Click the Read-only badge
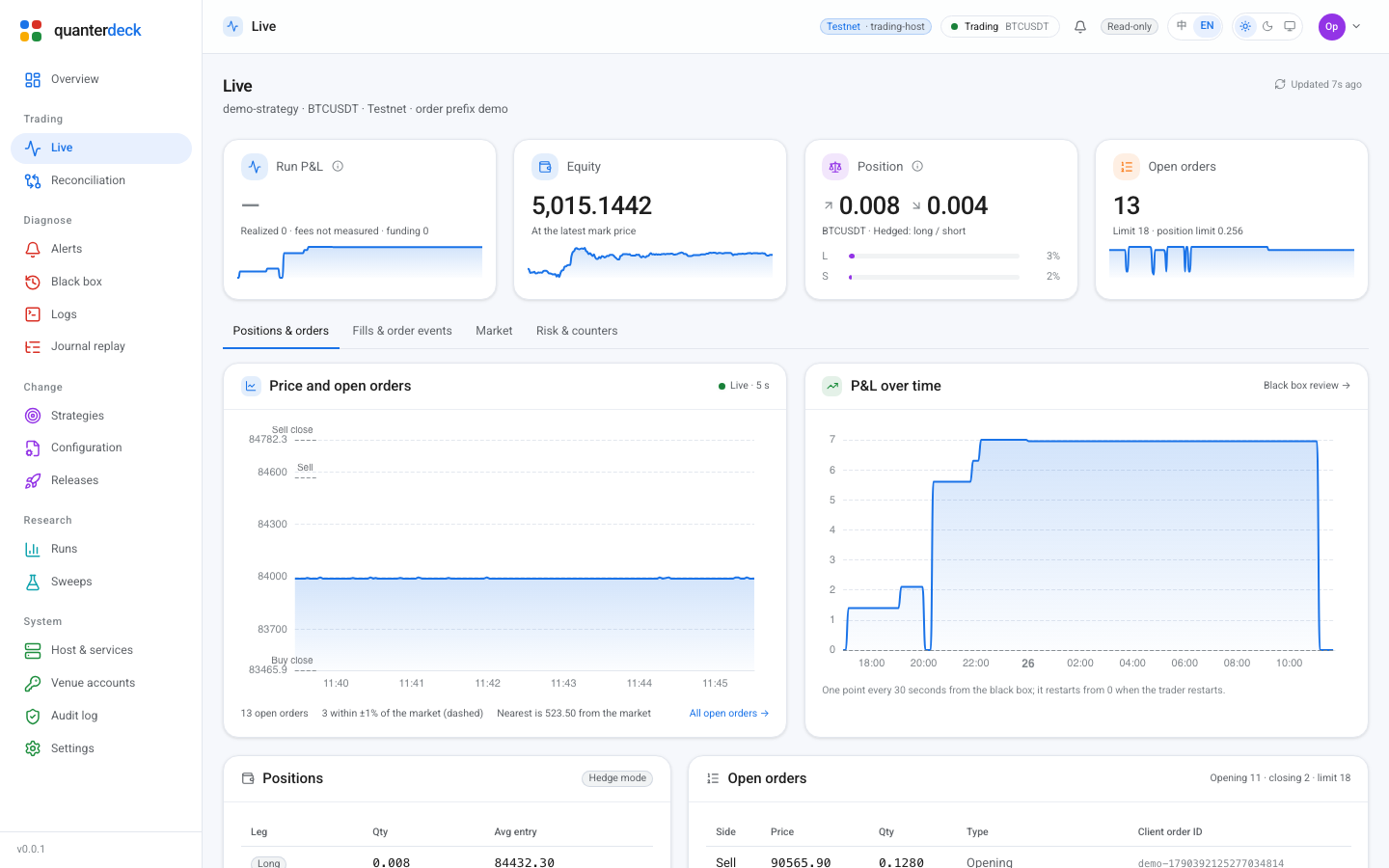 pyautogui.click(x=1130, y=27)
